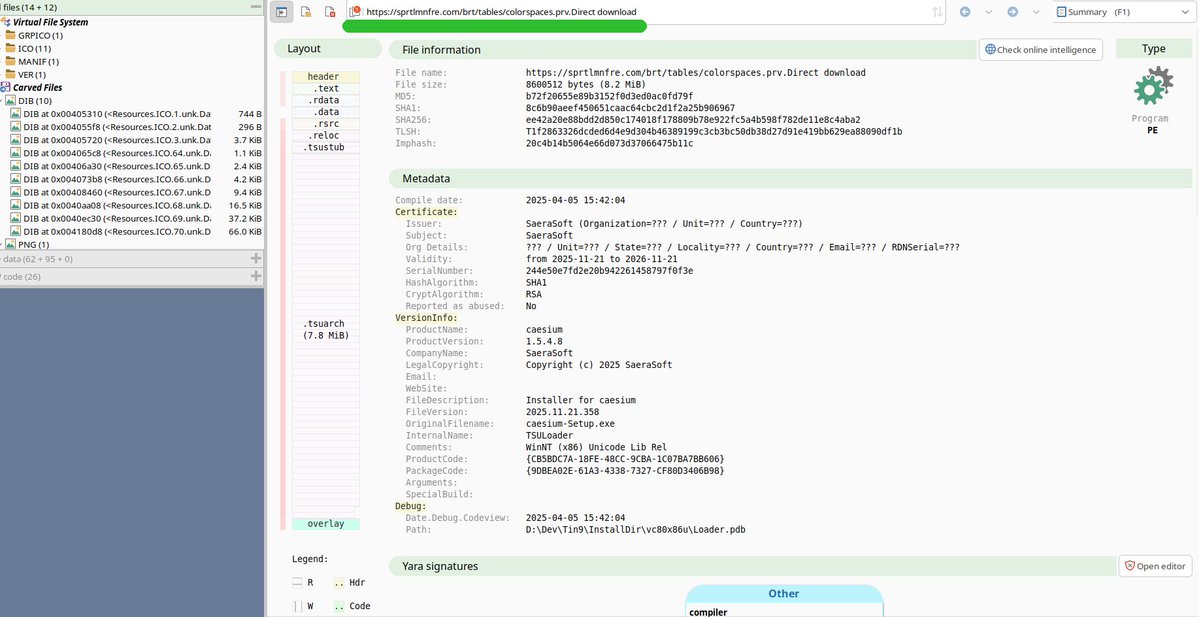Click the 744 B file size
1199x617 pixels.
[x=250, y=114]
